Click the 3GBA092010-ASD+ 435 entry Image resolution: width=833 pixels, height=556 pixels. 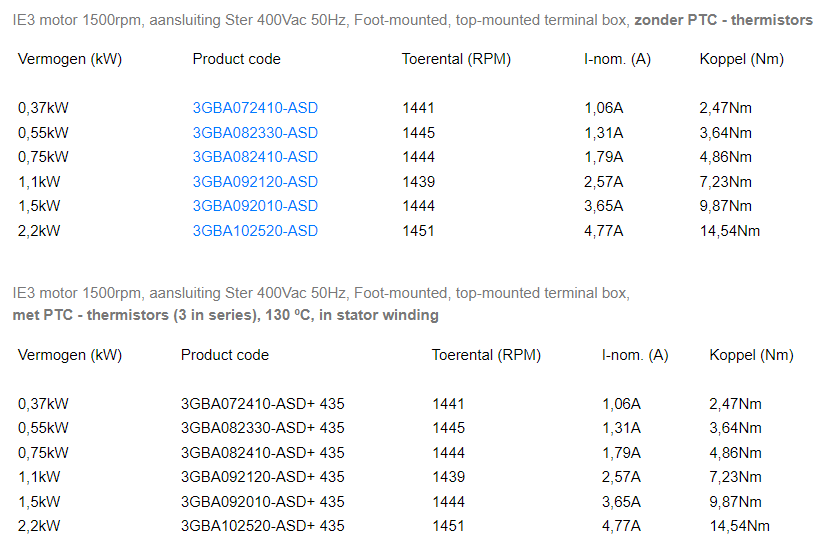[x=262, y=502]
